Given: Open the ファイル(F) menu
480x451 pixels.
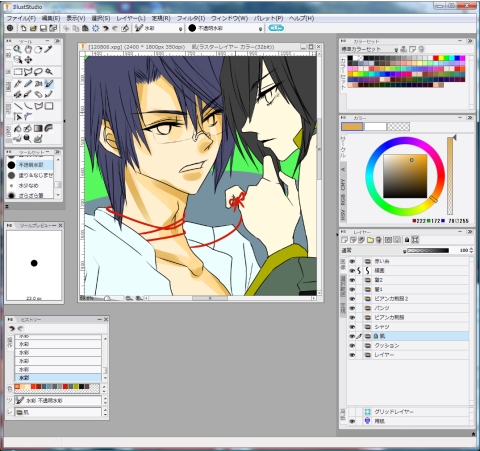Looking at the screenshot, I should click(x=22, y=18).
